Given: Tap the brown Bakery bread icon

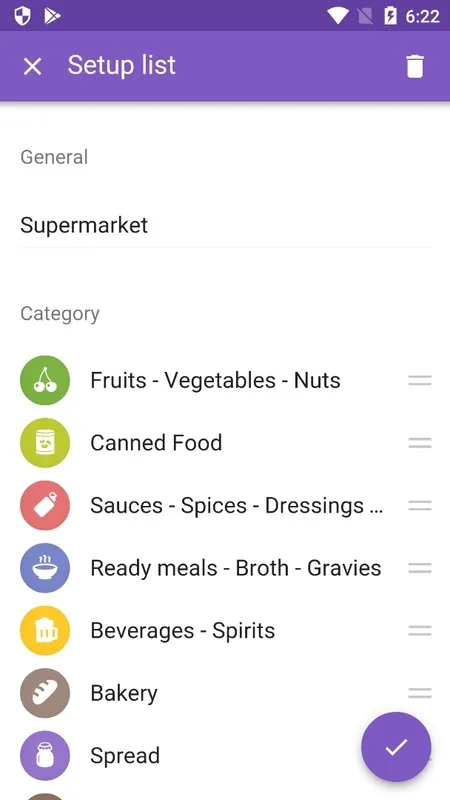Looking at the screenshot, I should pyautogui.click(x=45, y=693).
